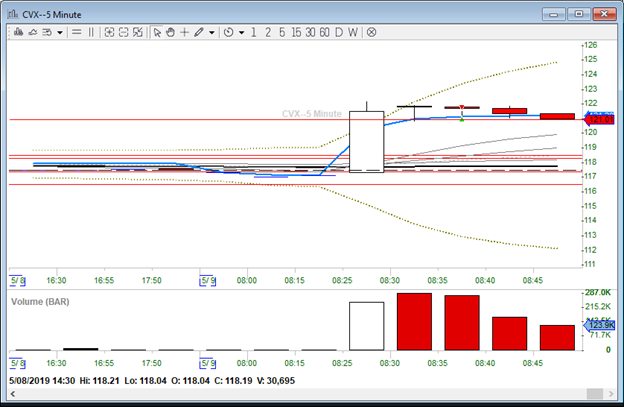Activate the hand pan tool
Screen dimensions: 624x407
[x=170, y=32]
